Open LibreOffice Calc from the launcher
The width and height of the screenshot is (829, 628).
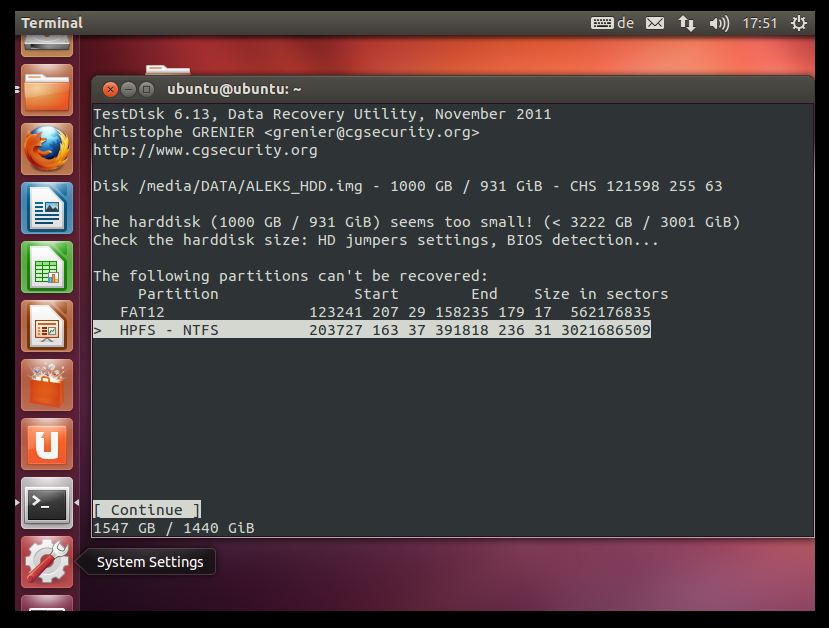tap(47, 267)
